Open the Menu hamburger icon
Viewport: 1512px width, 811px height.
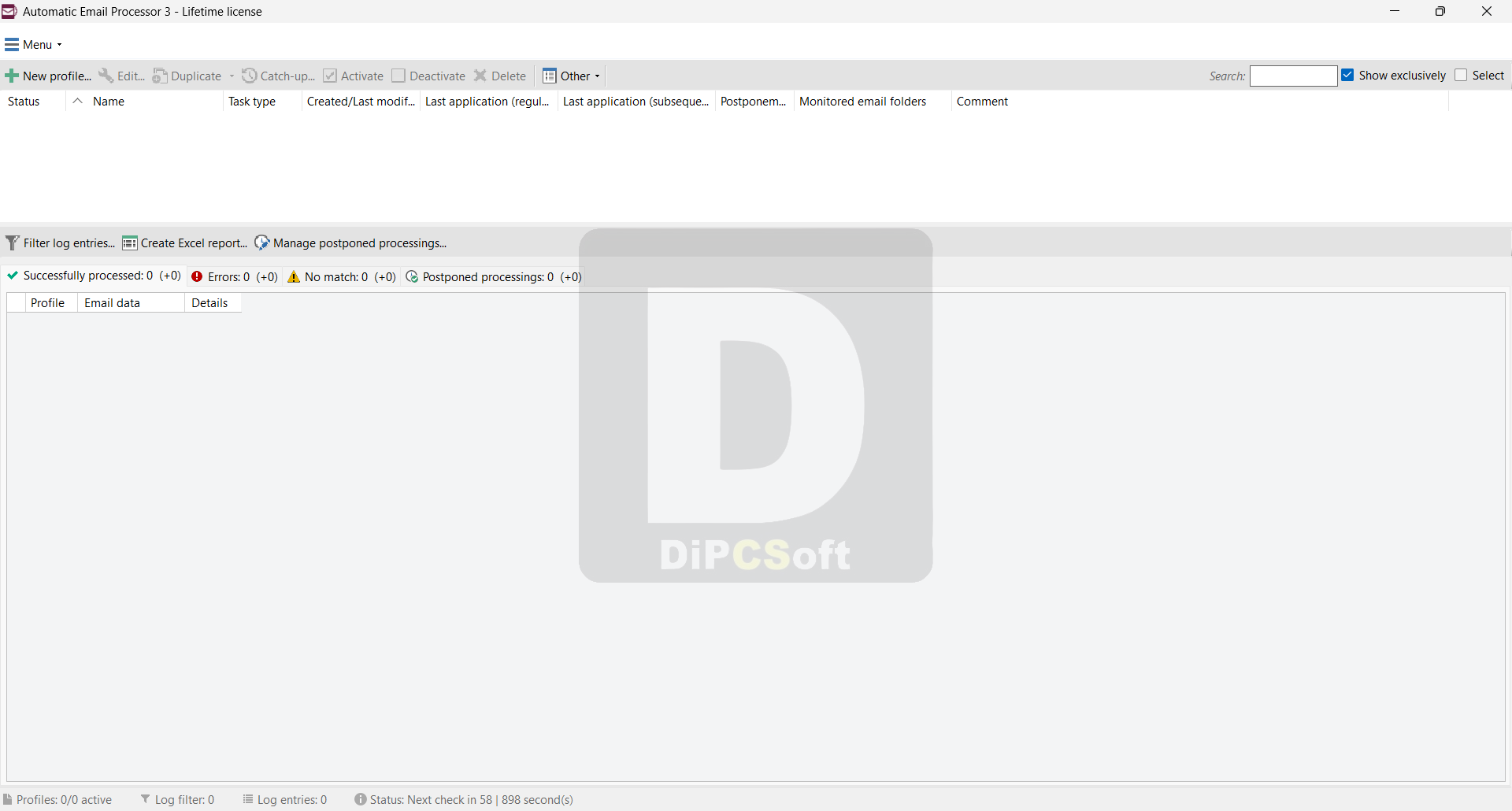point(12,45)
